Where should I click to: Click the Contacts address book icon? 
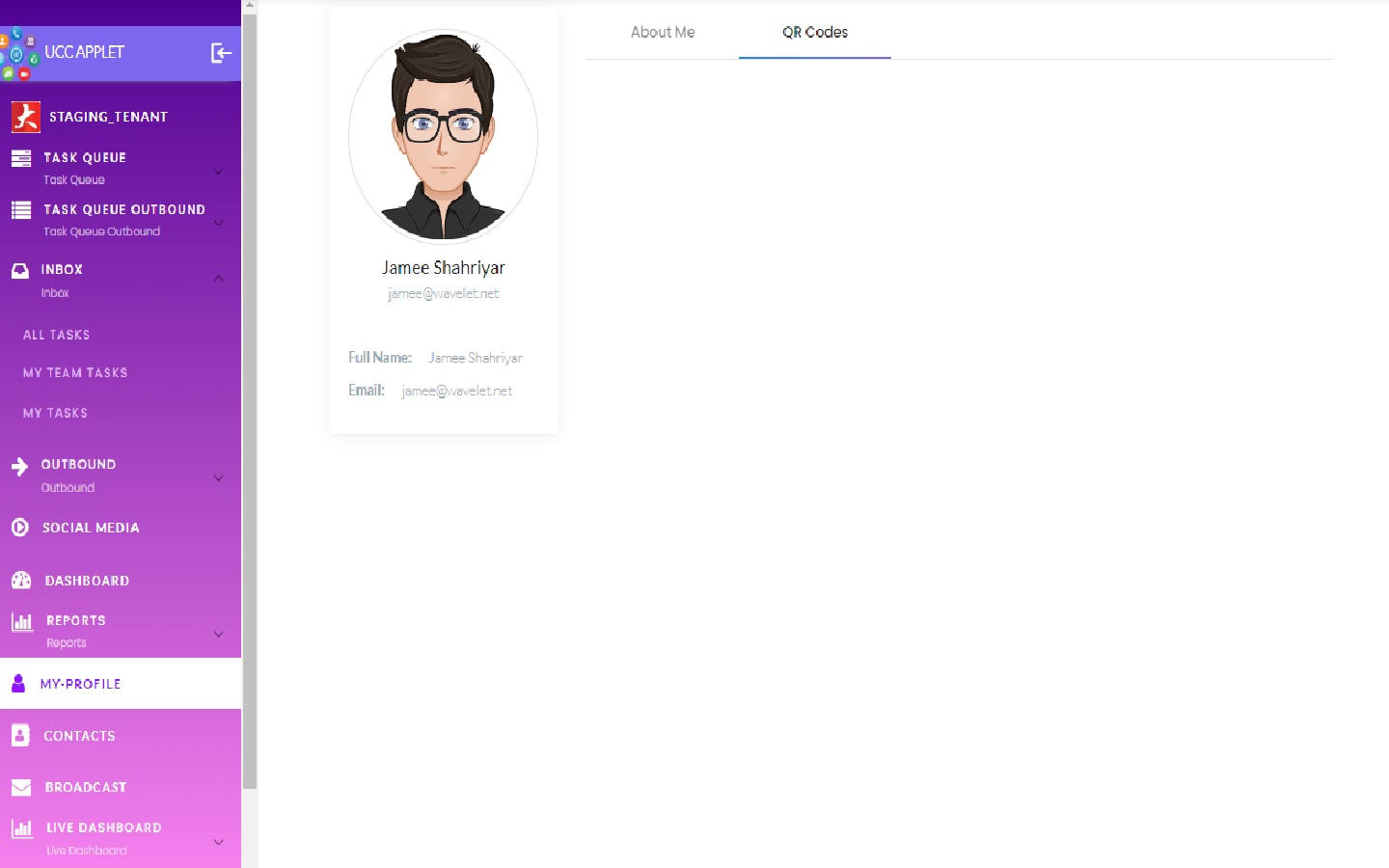pyautogui.click(x=20, y=735)
